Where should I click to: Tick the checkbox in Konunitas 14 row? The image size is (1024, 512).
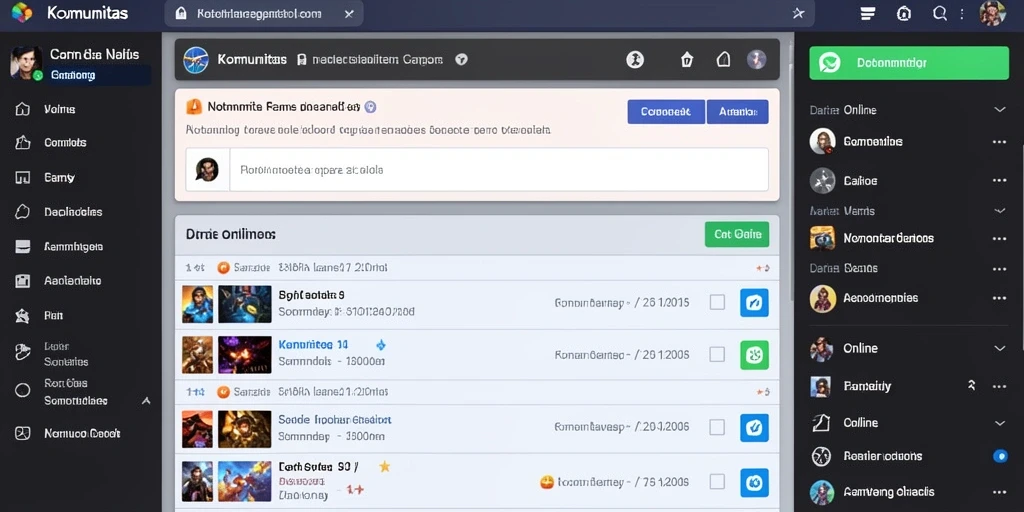717,355
